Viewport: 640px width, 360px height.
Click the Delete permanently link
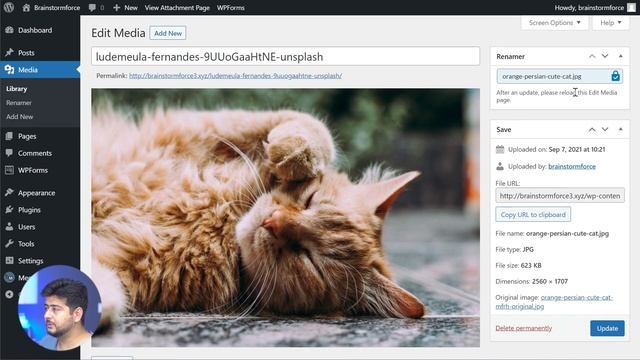tap(523, 328)
